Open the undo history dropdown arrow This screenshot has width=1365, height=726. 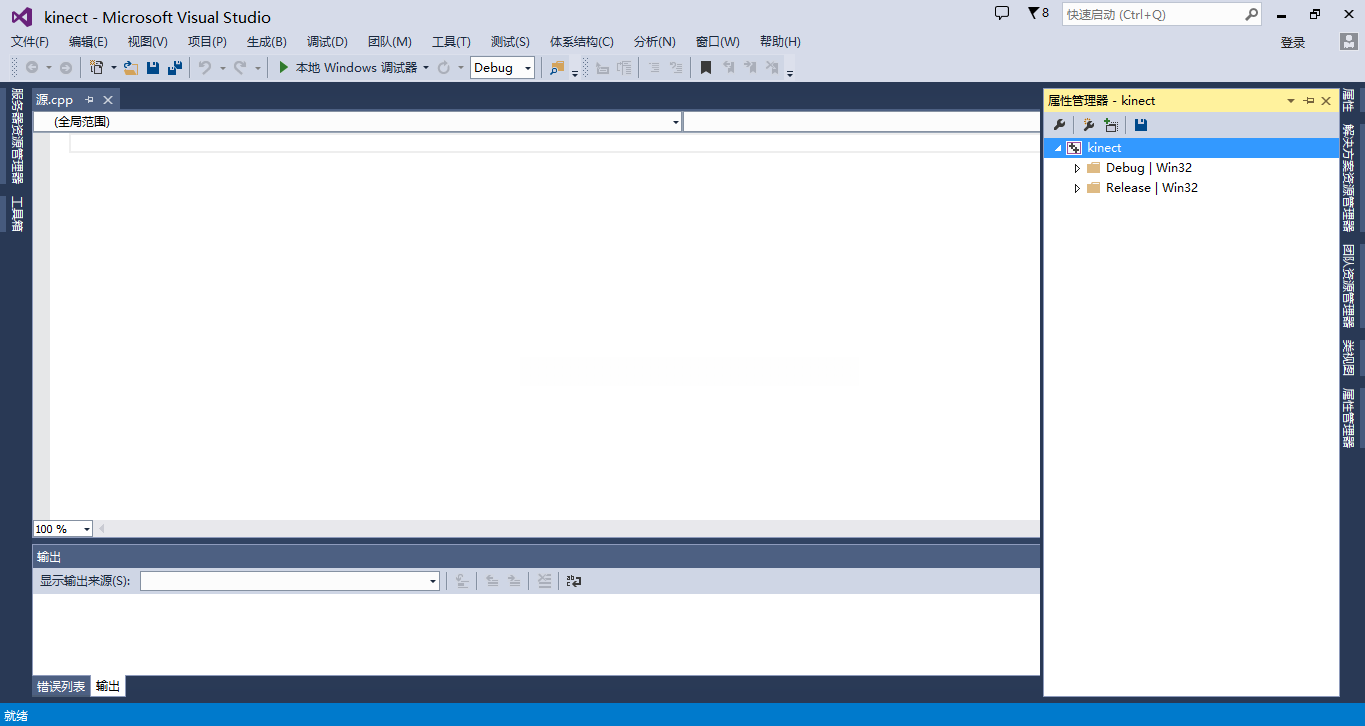pos(222,68)
